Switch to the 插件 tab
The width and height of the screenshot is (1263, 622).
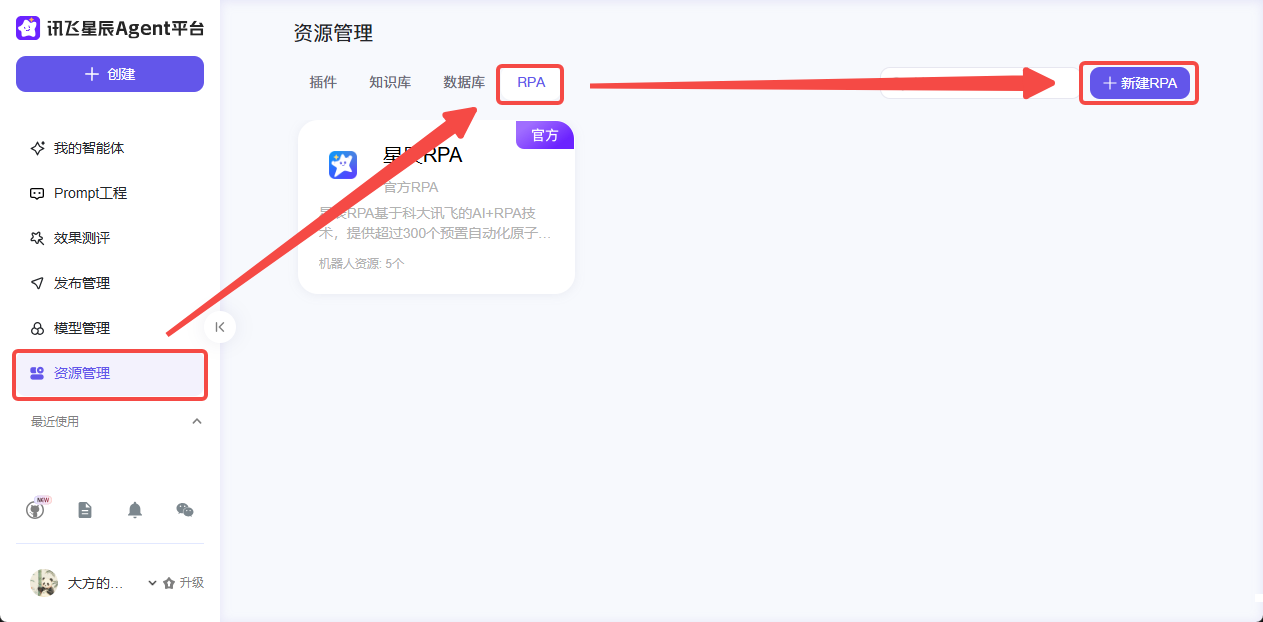(x=323, y=82)
